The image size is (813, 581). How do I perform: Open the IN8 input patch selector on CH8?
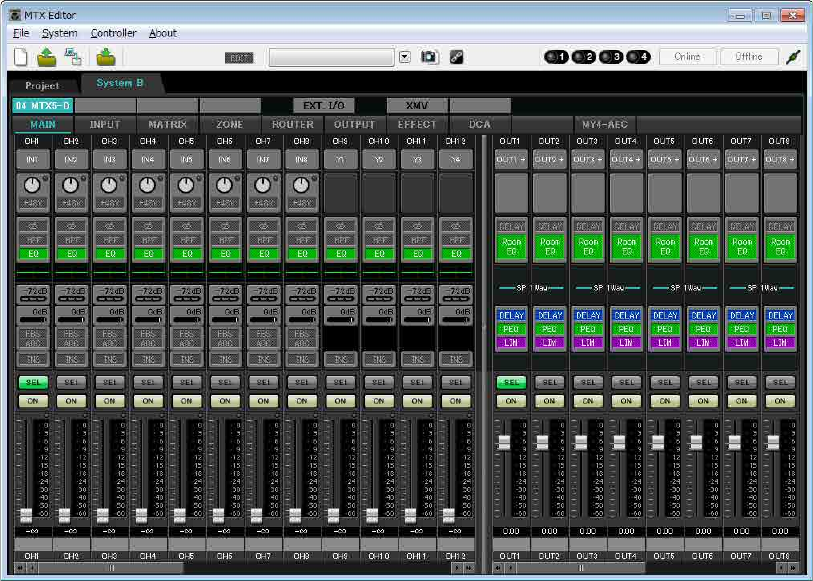point(301,160)
